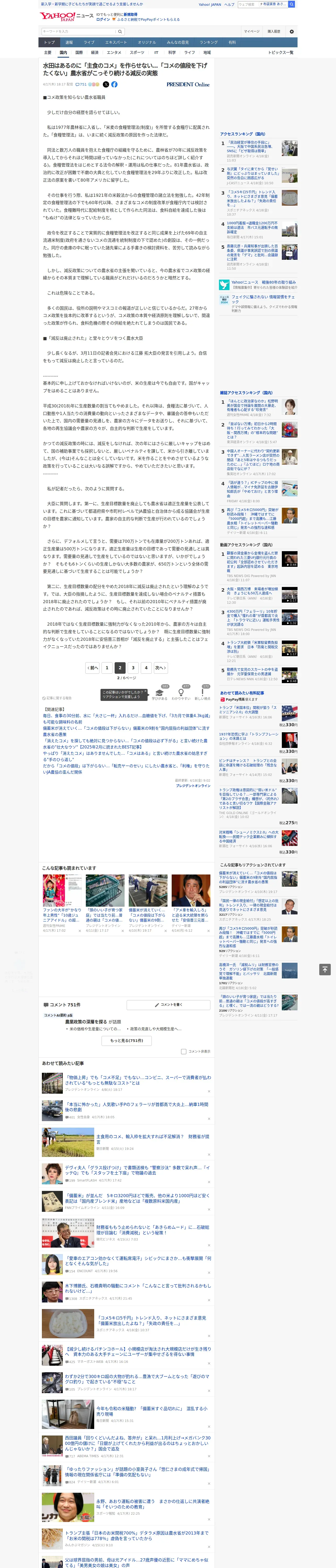Select the トップ tab
The image size is (336, 1568).
click(x=49, y=43)
